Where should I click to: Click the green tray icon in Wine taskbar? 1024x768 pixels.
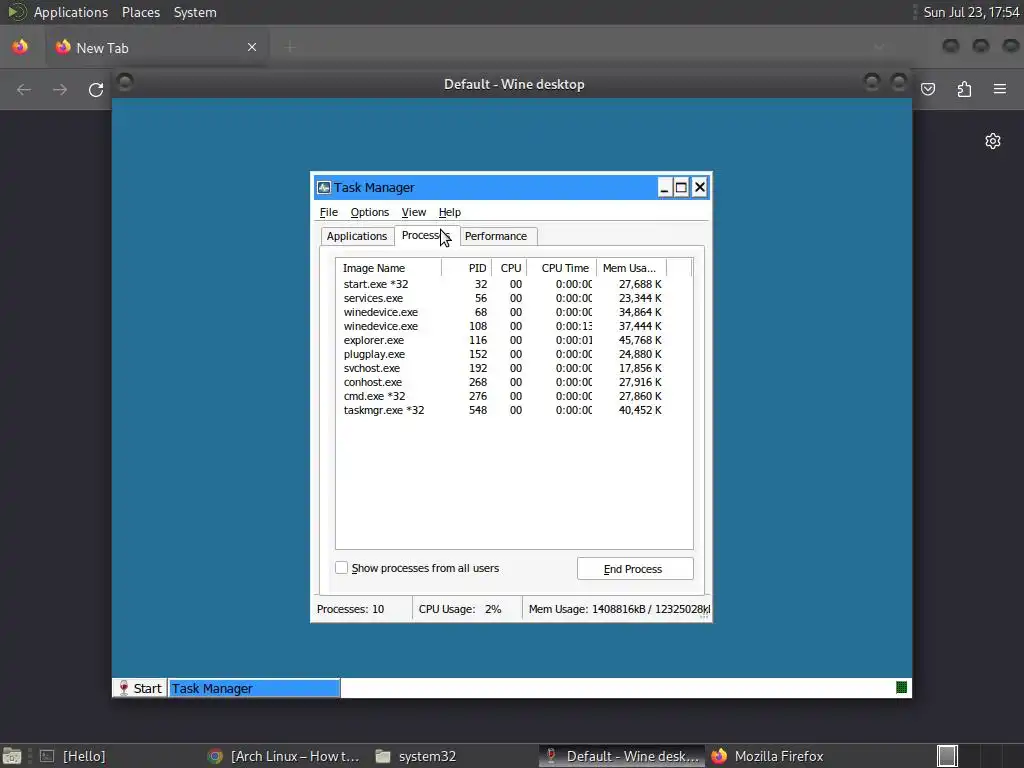click(x=901, y=687)
